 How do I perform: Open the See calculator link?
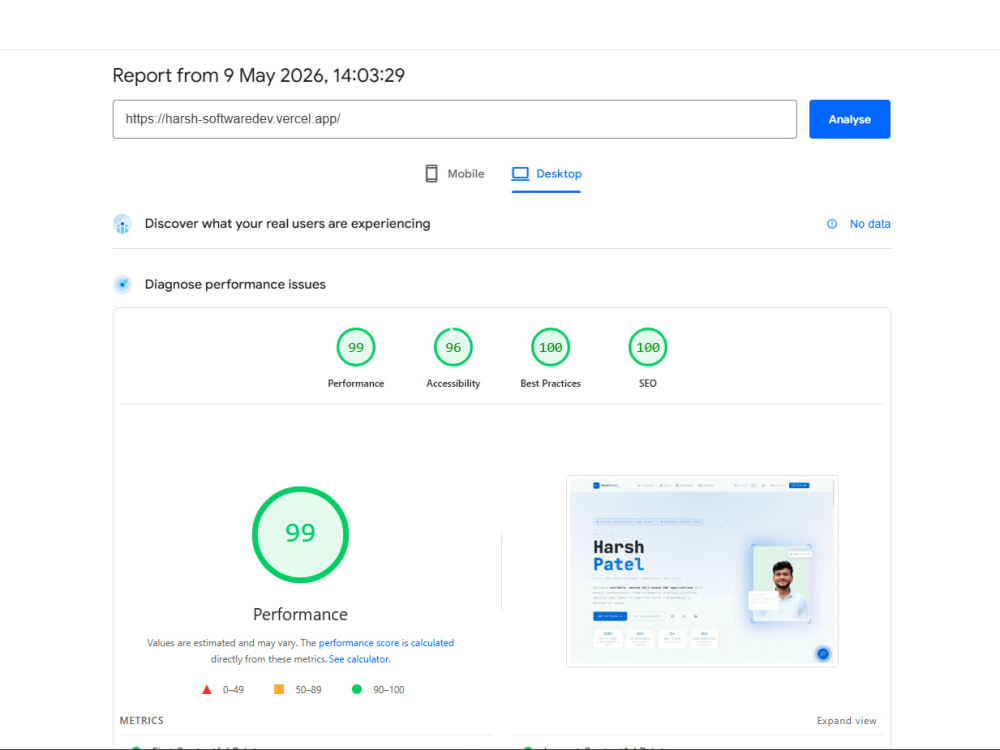(359, 659)
